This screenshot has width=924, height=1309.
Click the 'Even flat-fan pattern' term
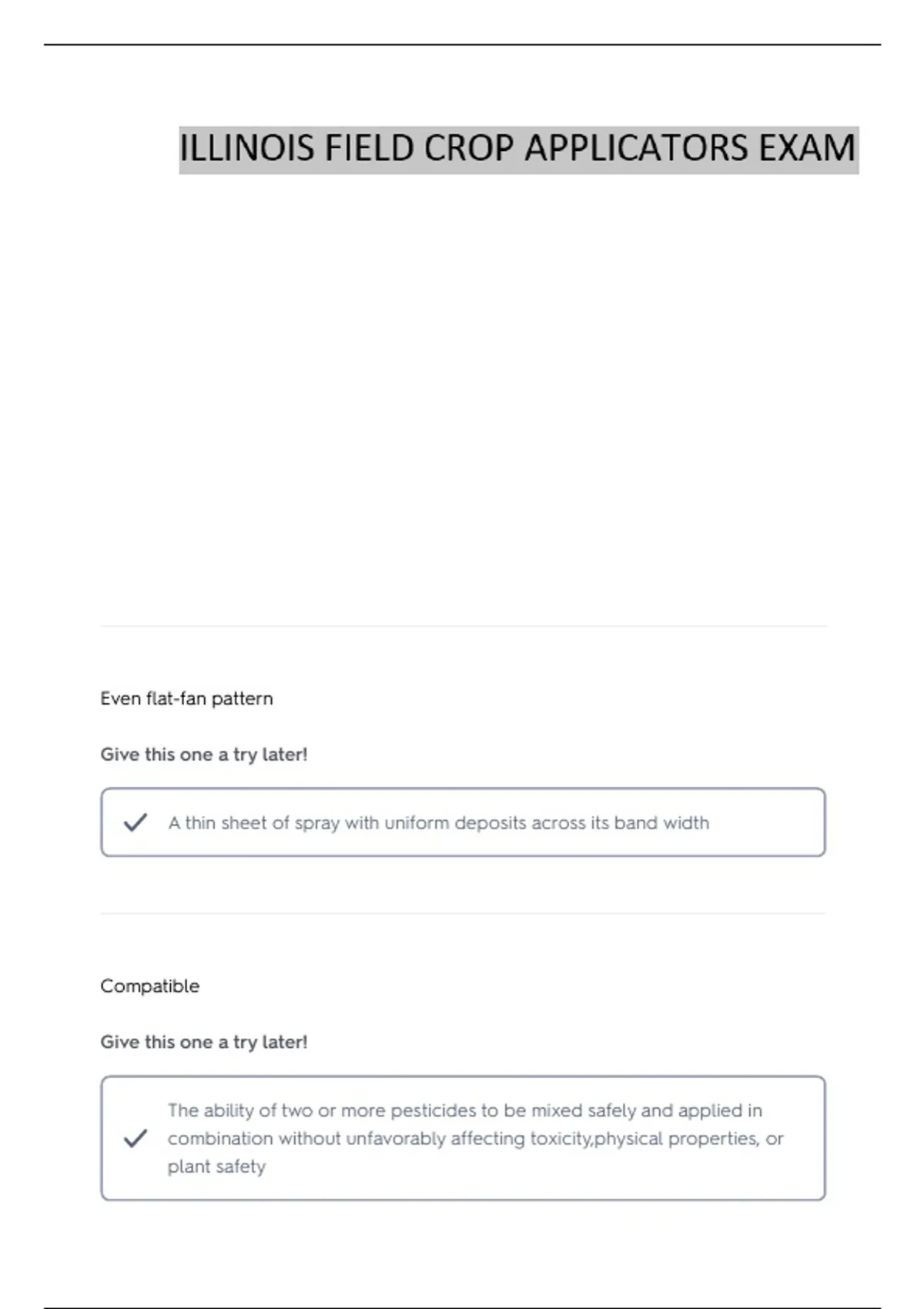186,698
